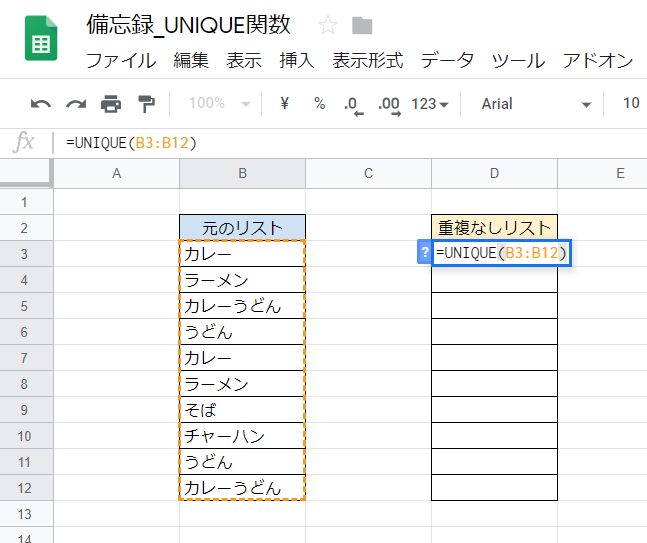Click the 元のリスト header cell
The width and height of the screenshot is (647, 543).
243,228
